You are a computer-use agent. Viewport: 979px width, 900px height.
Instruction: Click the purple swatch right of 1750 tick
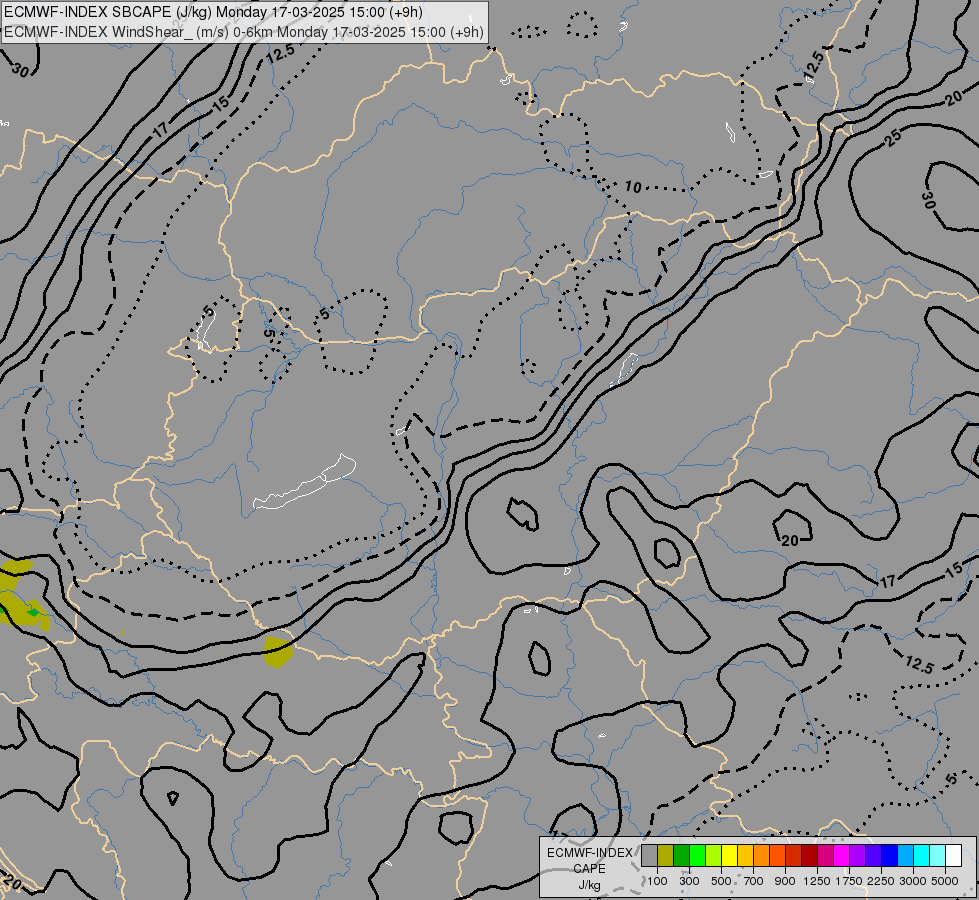(x=858, y=856)
